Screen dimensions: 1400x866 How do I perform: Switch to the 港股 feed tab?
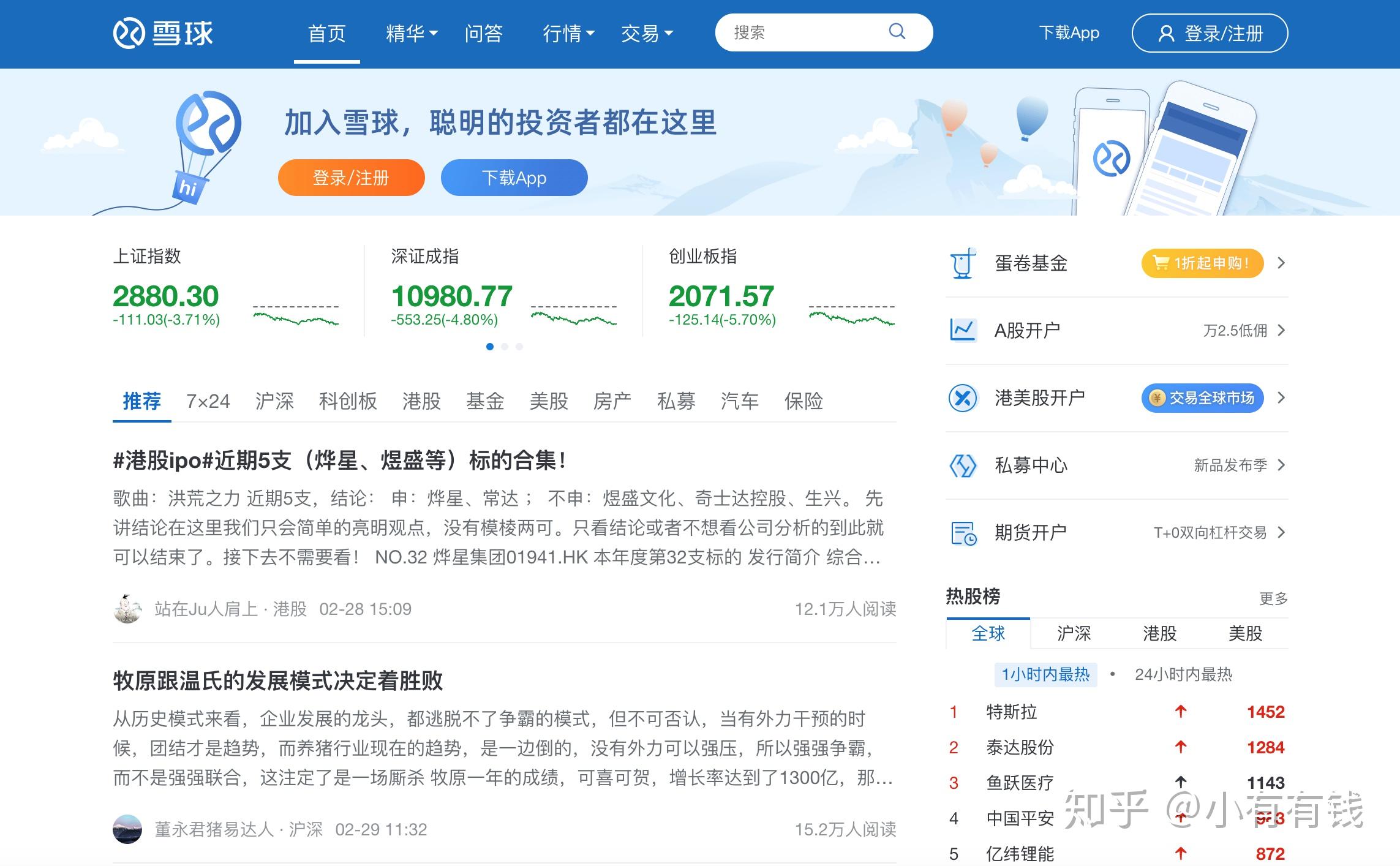pyautogui.click(x=421, y=401)
